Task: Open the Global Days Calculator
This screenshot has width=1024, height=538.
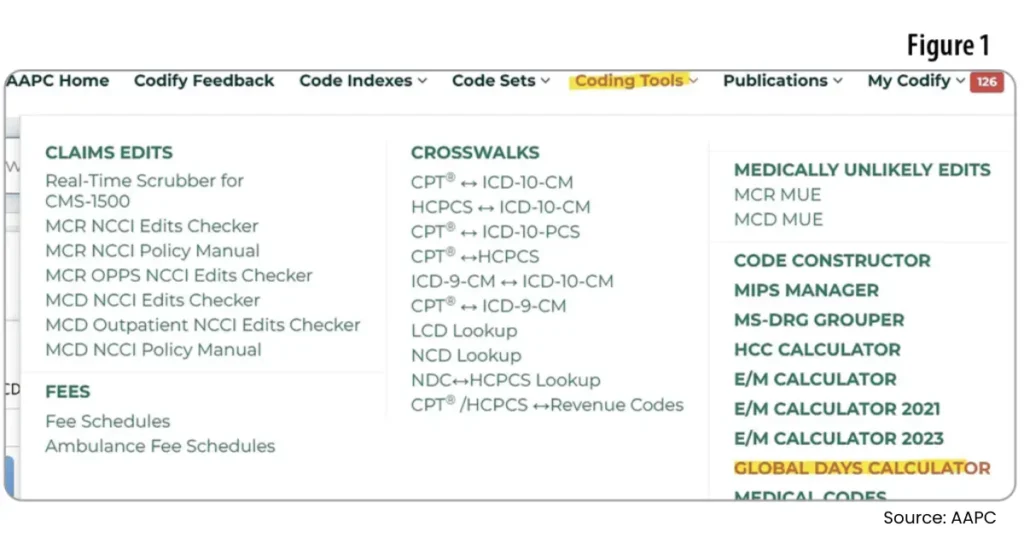Action: [861, 468]
